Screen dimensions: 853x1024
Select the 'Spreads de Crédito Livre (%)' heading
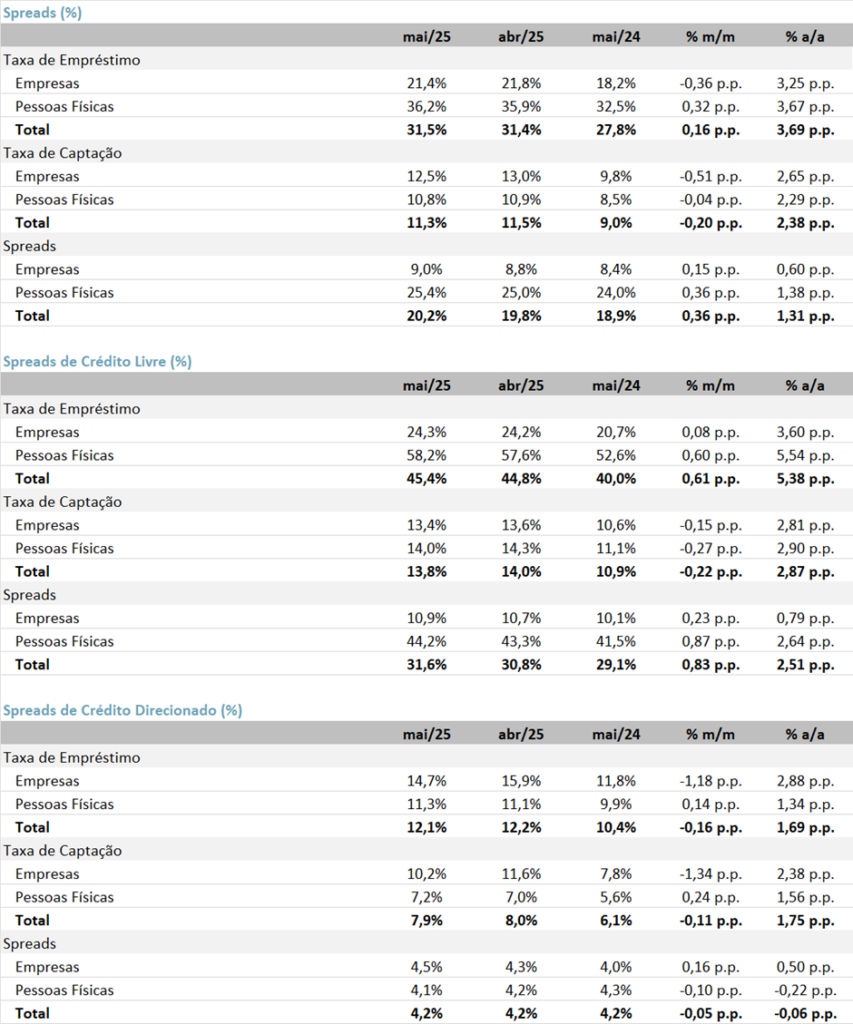click(x=97, y=361)
